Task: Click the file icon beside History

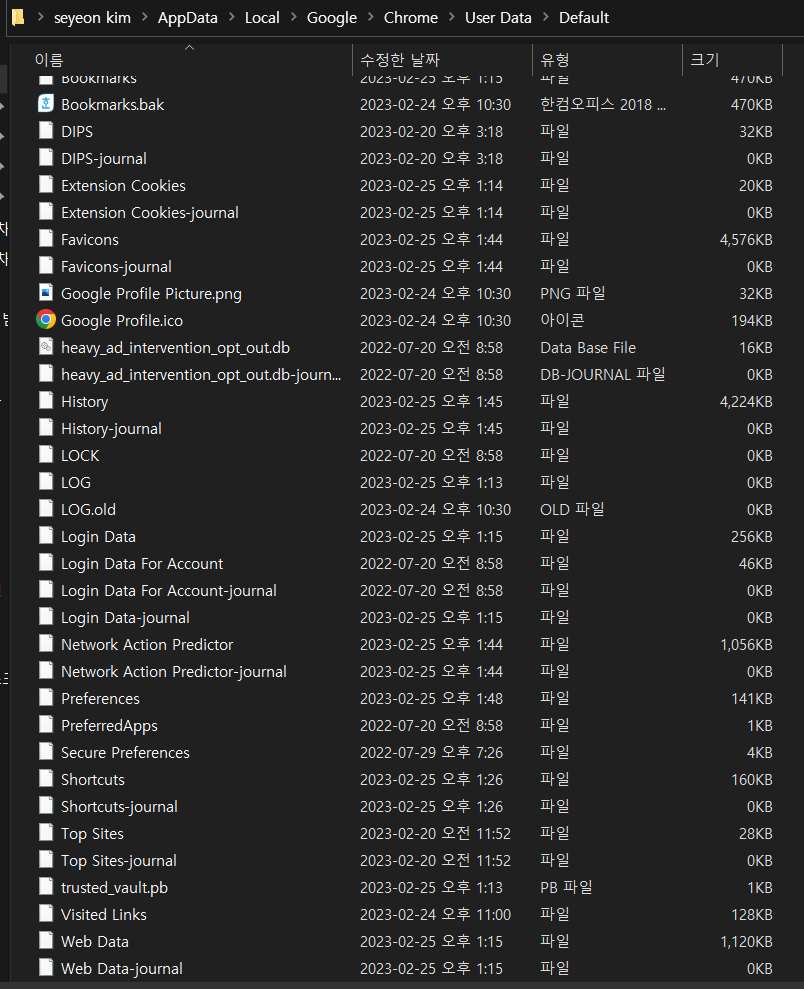Action: 46,401
